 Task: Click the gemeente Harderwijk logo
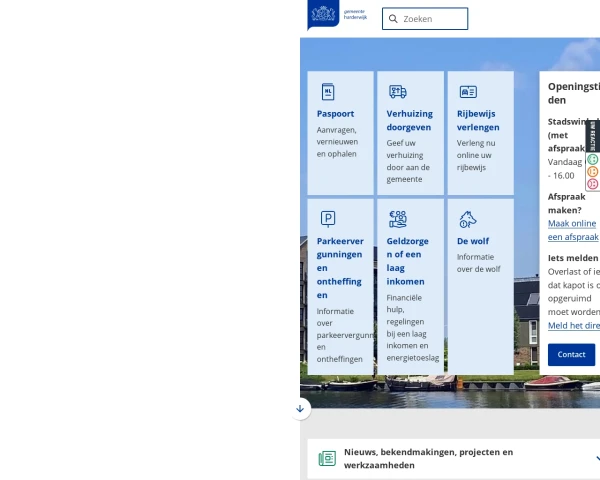point(338,15)
